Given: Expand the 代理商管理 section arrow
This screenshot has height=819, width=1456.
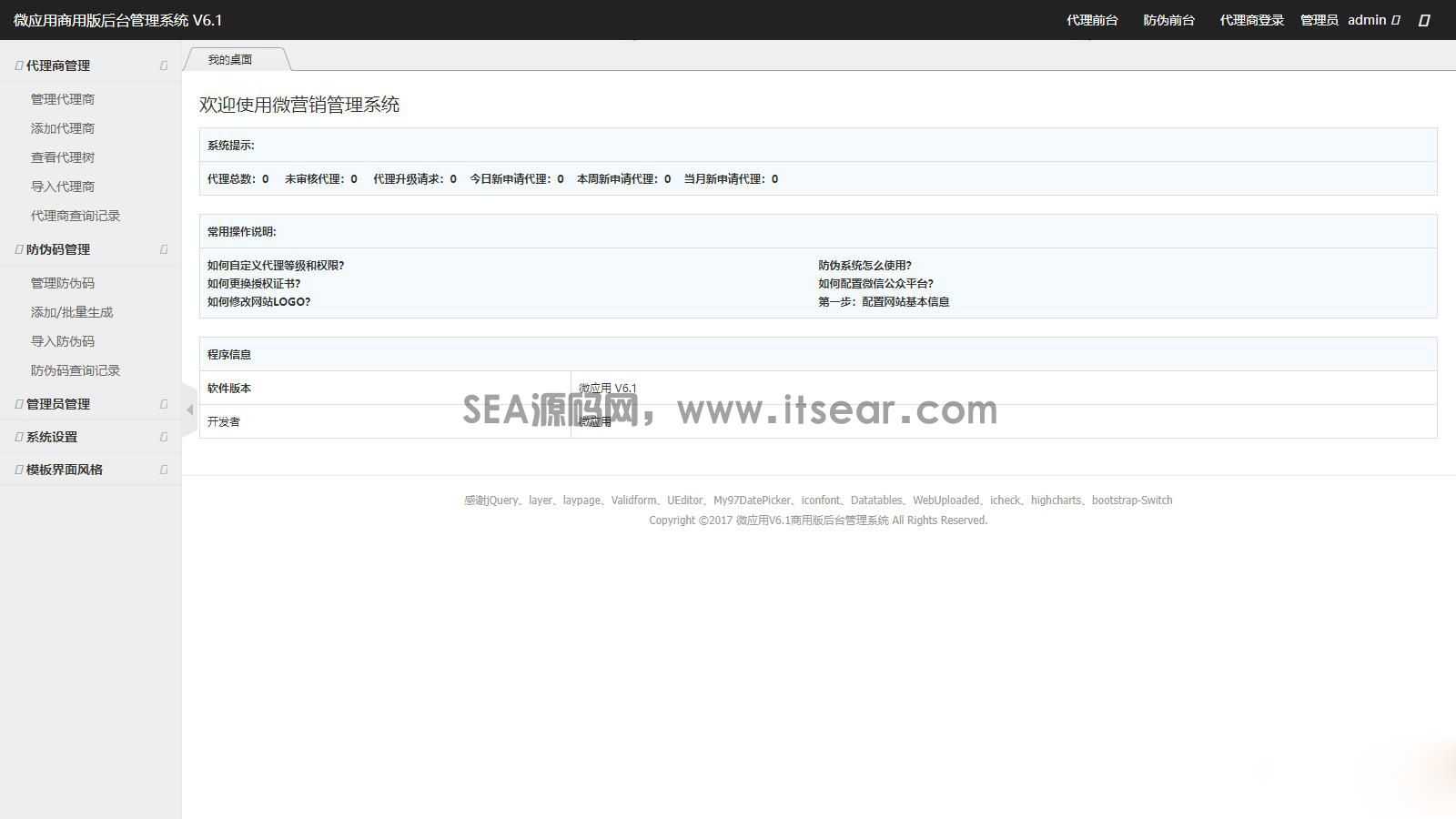Looking at the screenshot, I should point(164,66).
